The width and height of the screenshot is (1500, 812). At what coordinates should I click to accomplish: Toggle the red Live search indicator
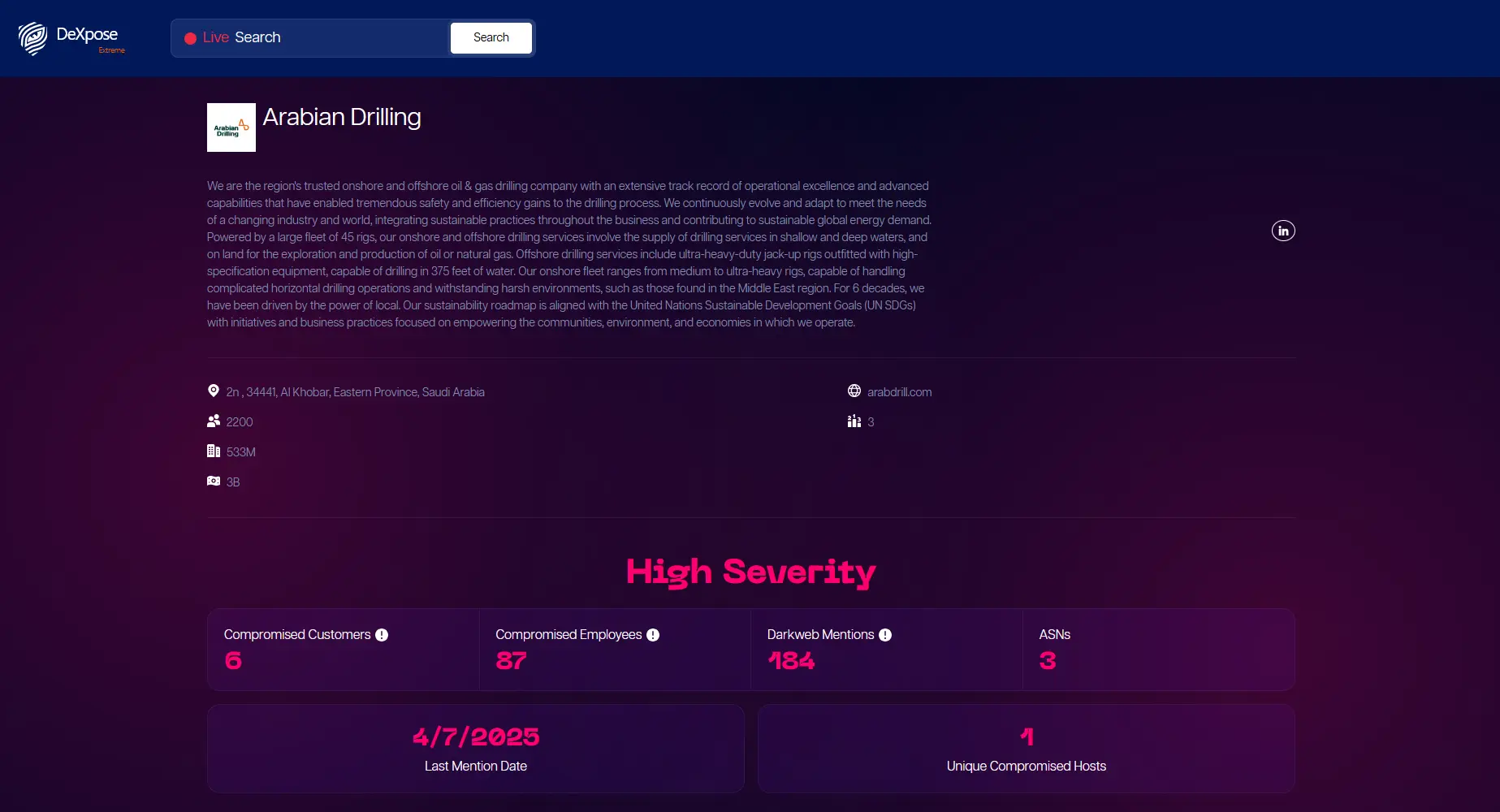click(190, 37)
